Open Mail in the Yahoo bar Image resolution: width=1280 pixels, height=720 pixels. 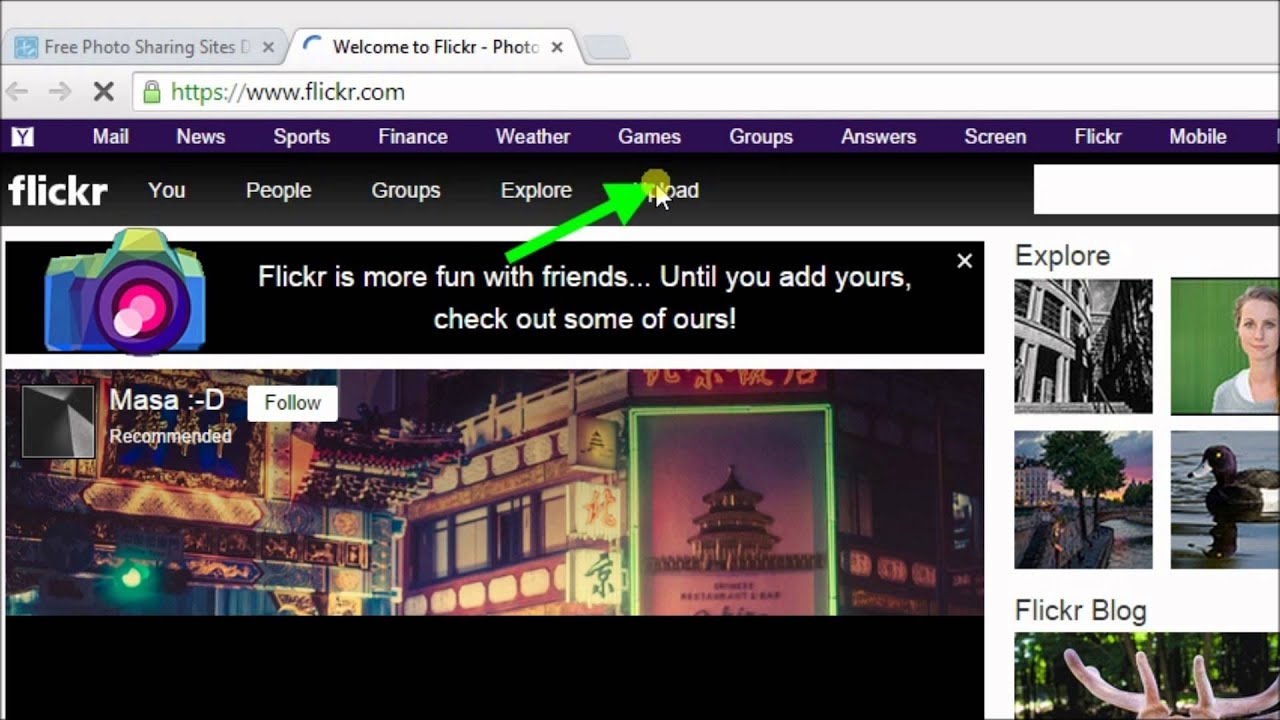110,137
